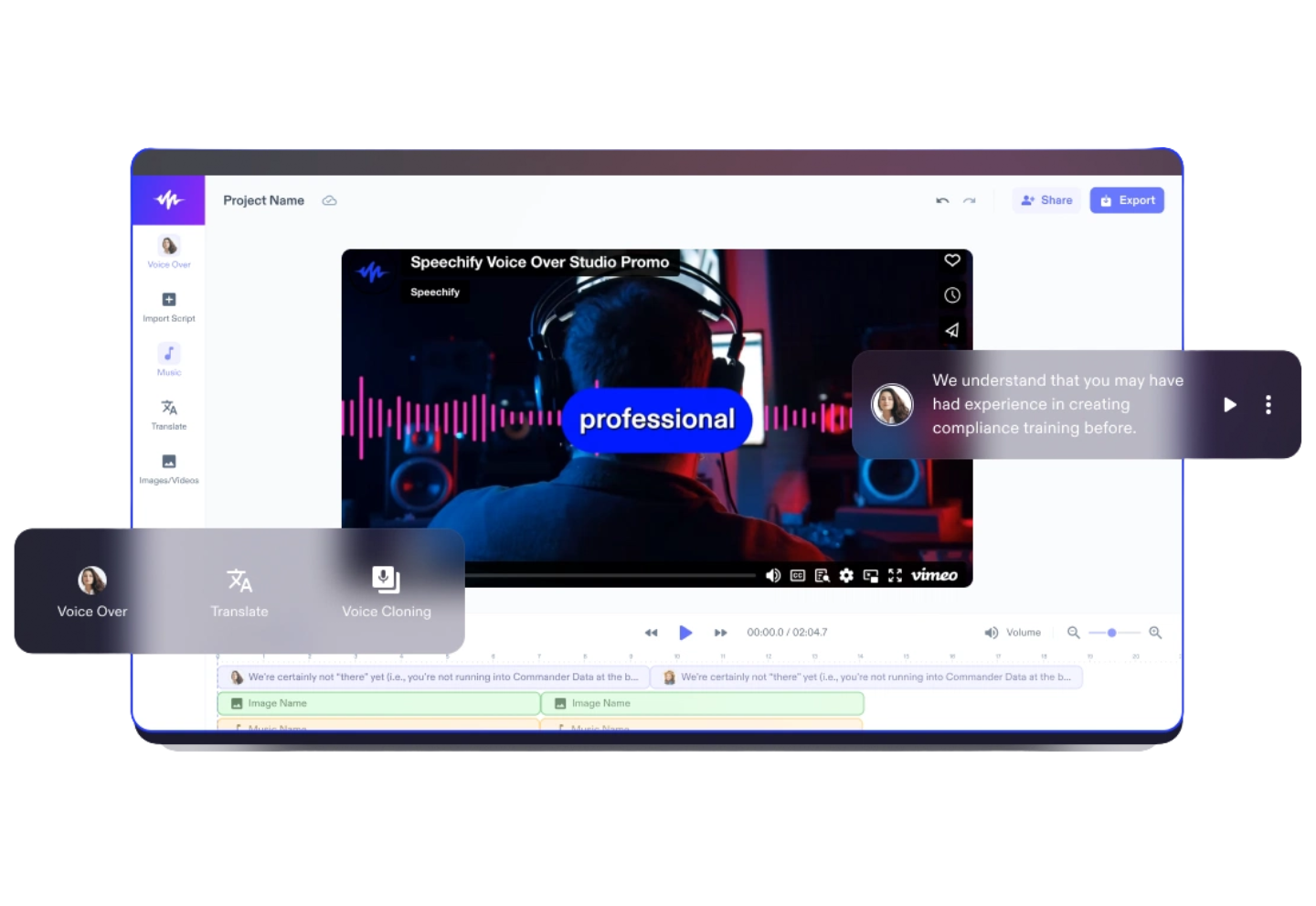This screenshot has width=1316, height=906.
Task: Rewind the timeline playback
Action: pos(651,633)
